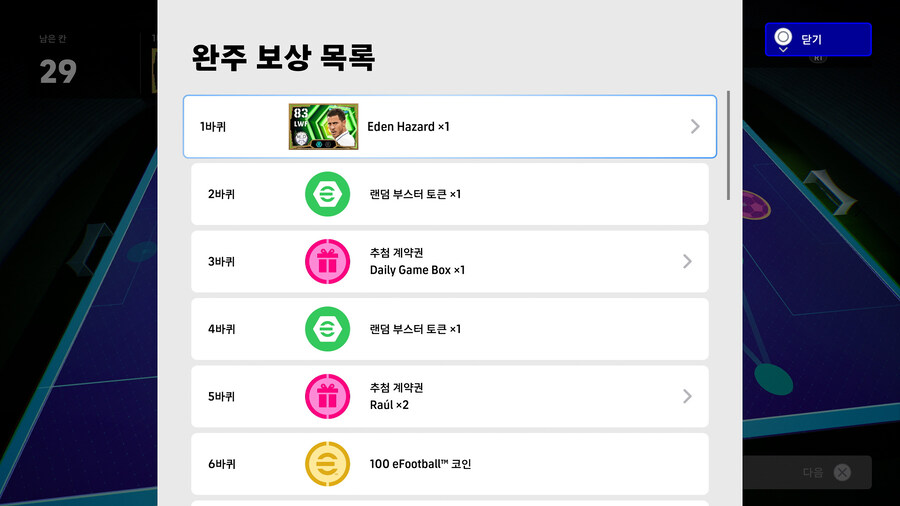Expand Raúl ×2 reward details chevron
The width and height of the screenshot is (900, 506).
pos(687,396)
